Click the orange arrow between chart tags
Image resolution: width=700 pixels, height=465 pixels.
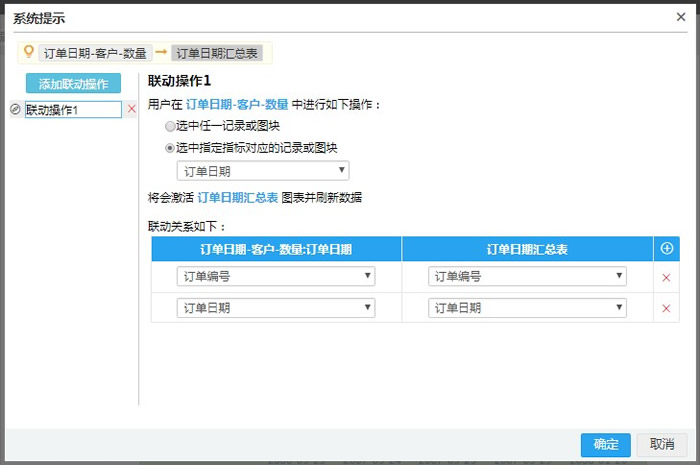pyautogui.click(x=160, y=52)
